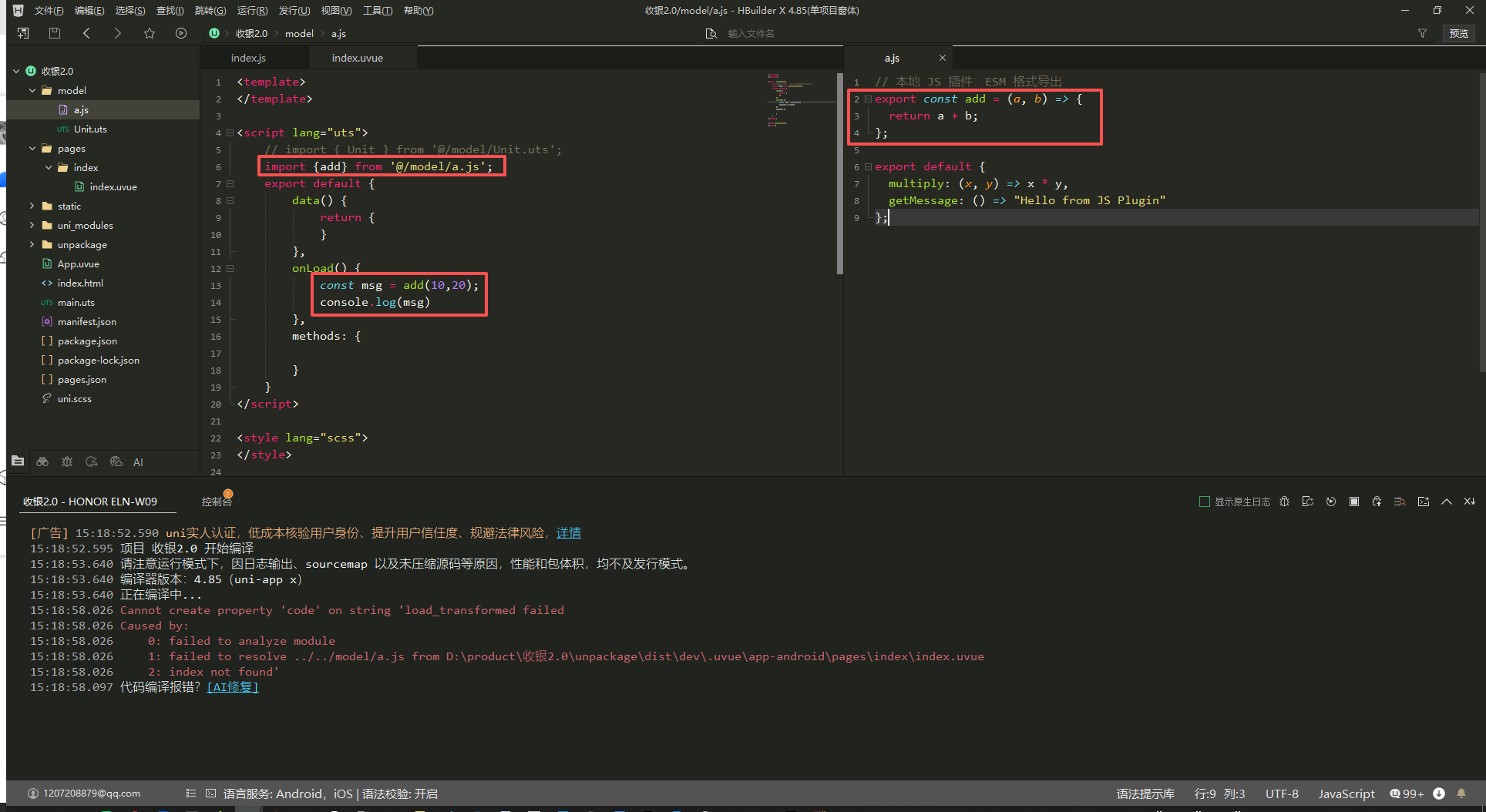Expand the static folder
Viewport: 1486px width, 812px height.
32,206
